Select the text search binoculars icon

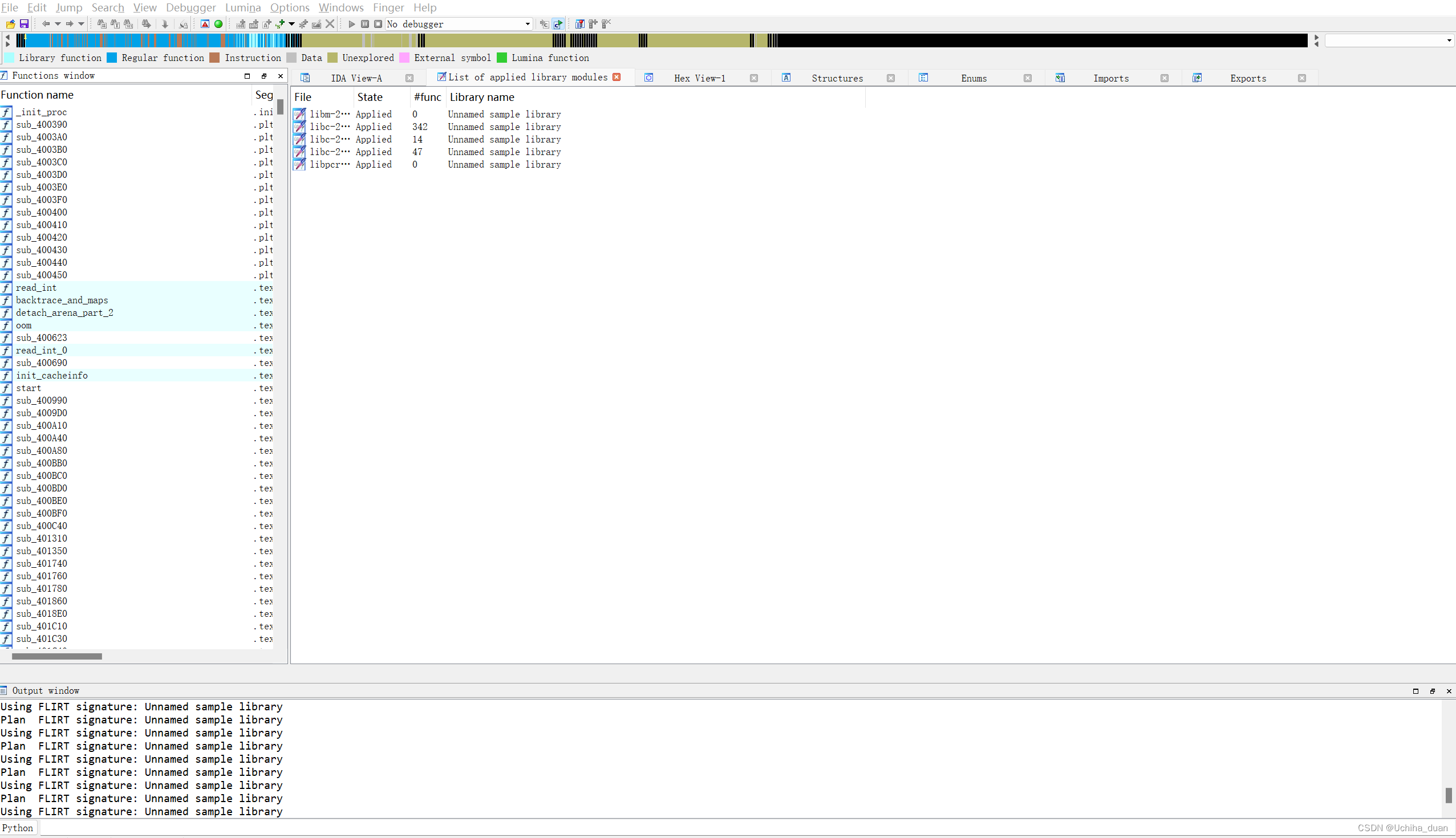pyautogui.click(x=115, y=23)
